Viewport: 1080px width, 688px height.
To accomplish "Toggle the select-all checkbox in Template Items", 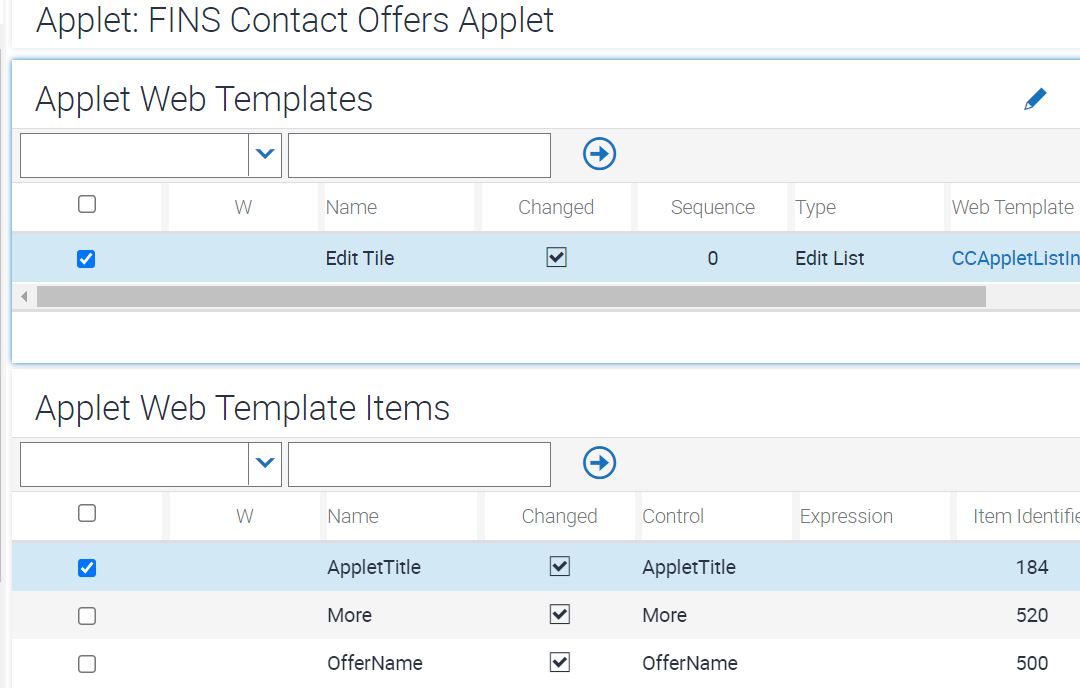I will 86,513.
